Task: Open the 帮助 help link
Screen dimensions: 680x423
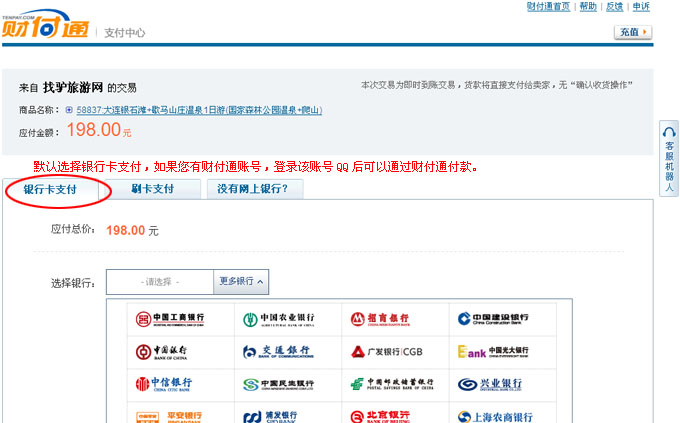Action: (x=588, y=7)
